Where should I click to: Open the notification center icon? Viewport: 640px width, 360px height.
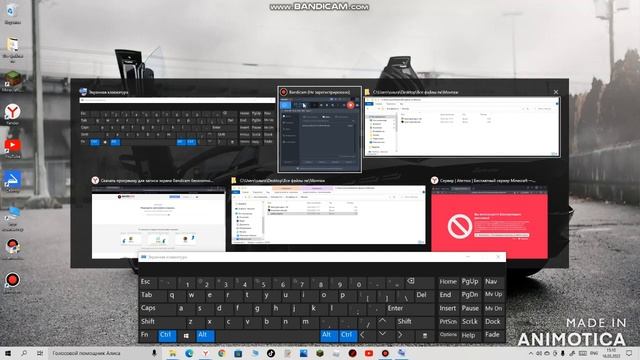pos(629,353)
